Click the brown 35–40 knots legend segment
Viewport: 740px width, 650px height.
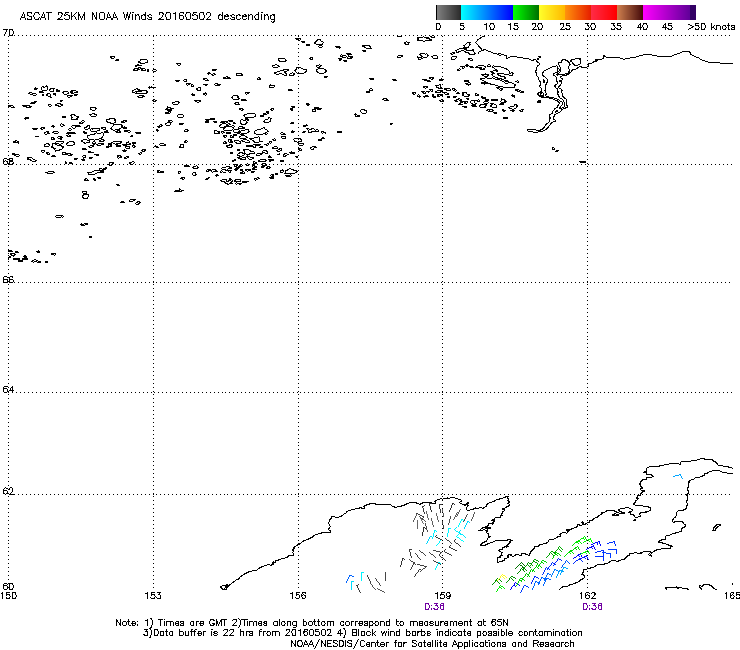pos(630,12)
